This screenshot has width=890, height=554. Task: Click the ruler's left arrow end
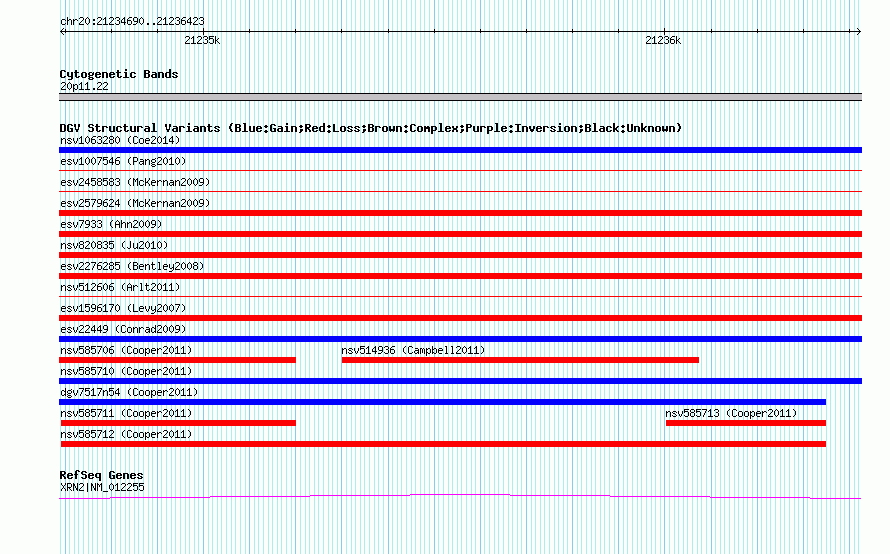63,31
